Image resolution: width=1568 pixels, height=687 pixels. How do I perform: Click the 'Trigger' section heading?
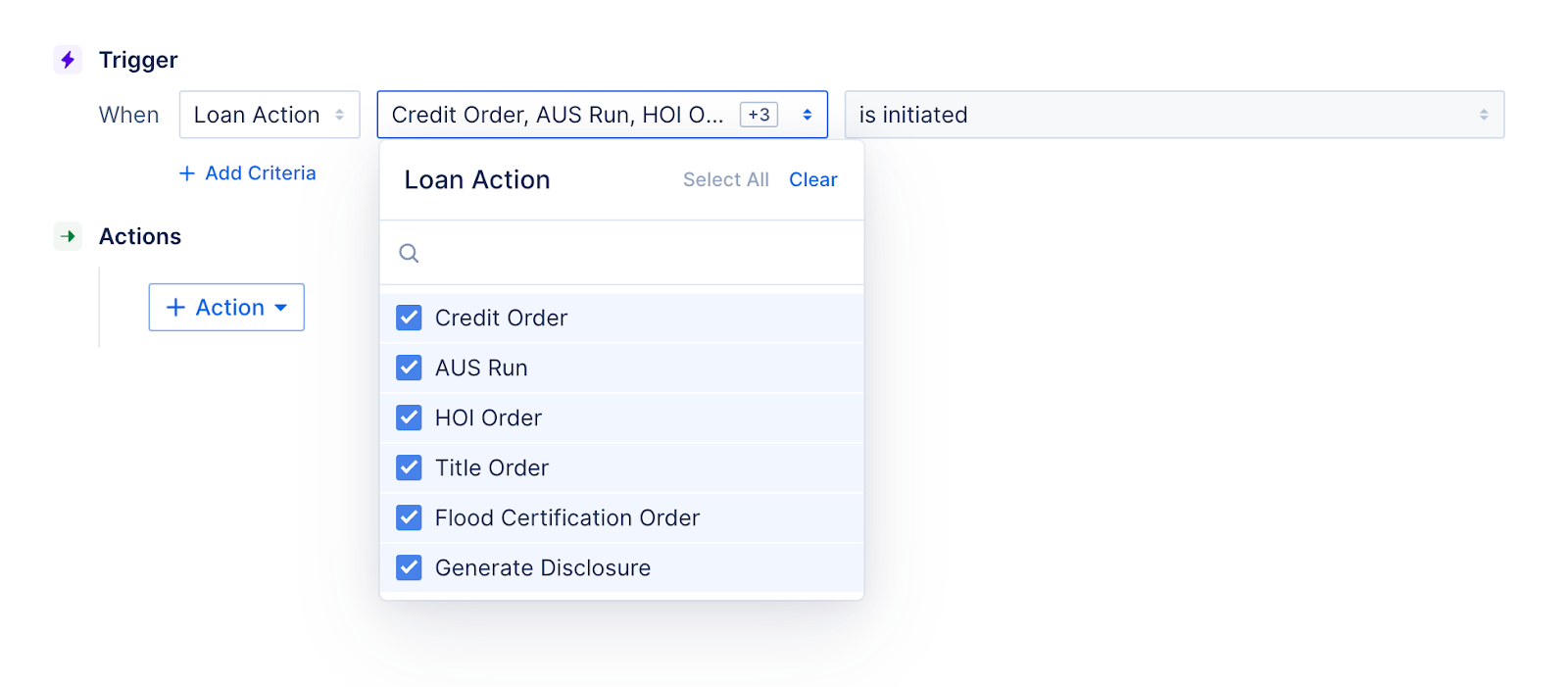[x=138, y=60]
